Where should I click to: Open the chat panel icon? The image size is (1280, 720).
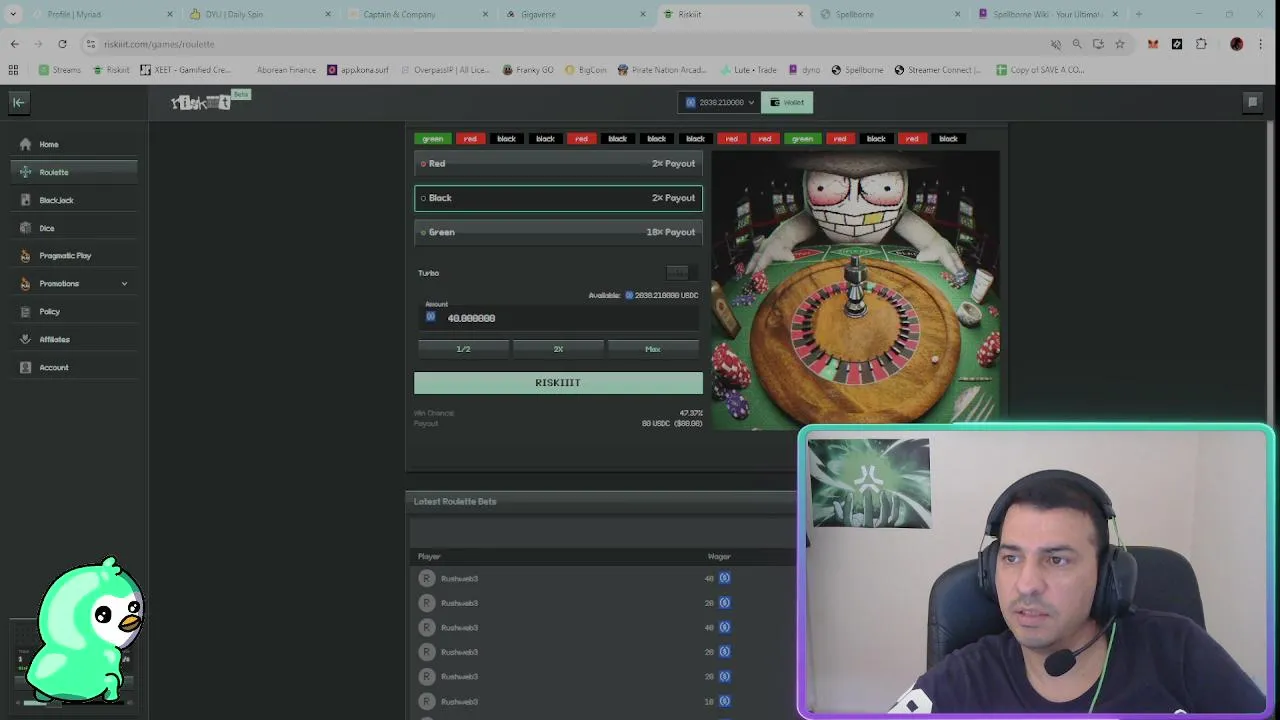(x=1252, y=102)
